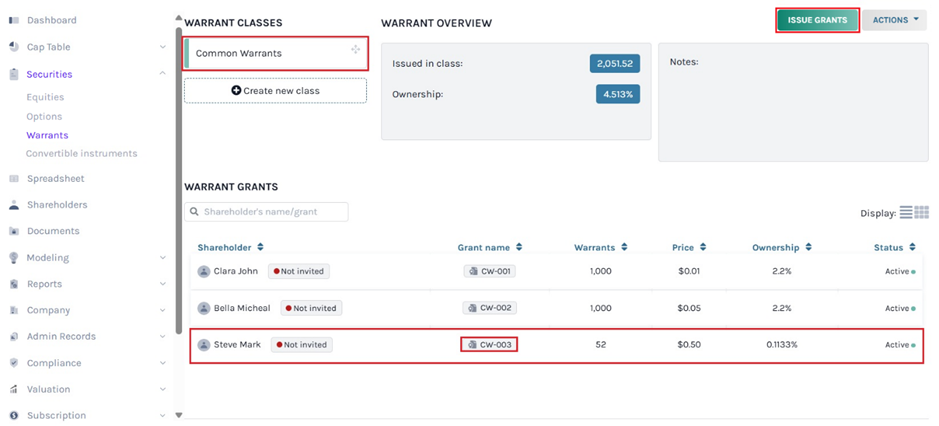Click the shareholder name/grant search field
Image resolution: width=939 pixels, height=426 pixels.
coord(272,212)
